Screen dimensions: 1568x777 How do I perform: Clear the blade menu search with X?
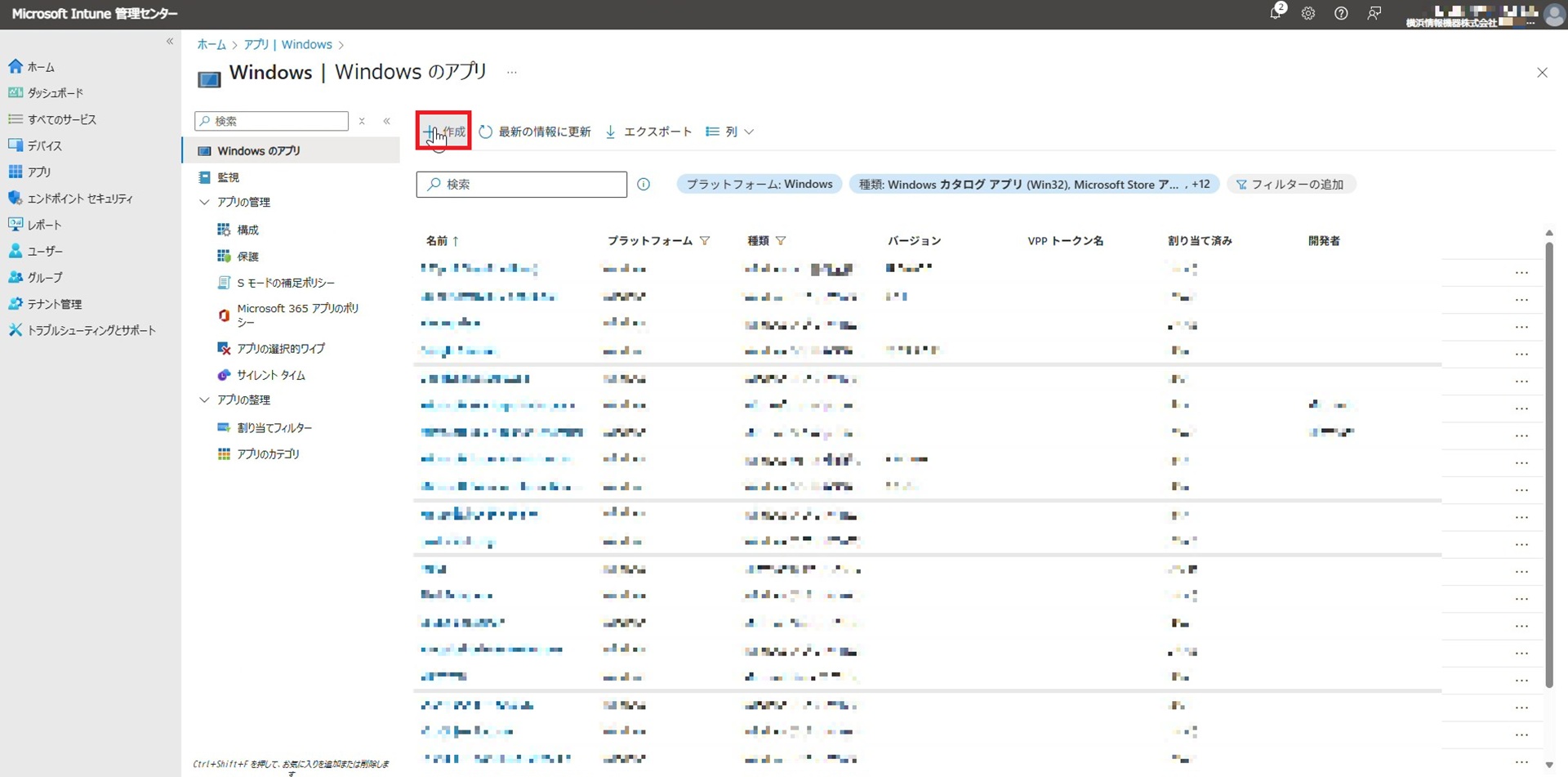362,121
